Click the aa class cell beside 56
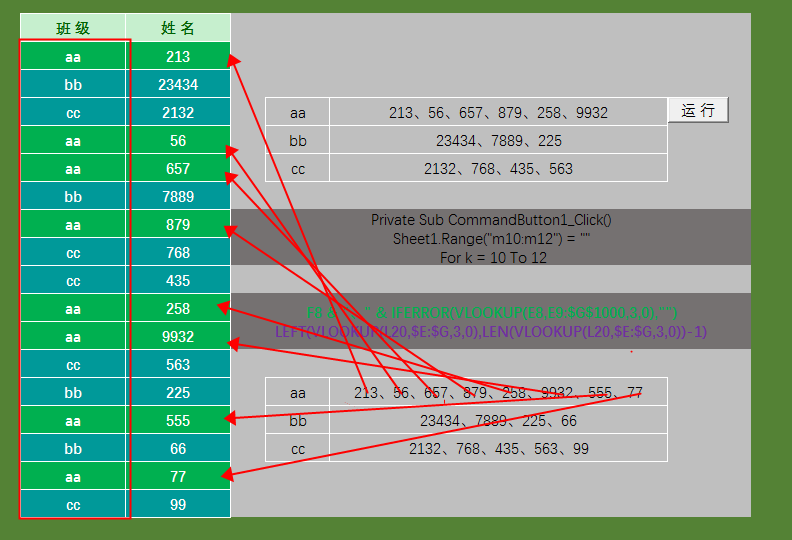The image size is (792, 540). [73, 140]
